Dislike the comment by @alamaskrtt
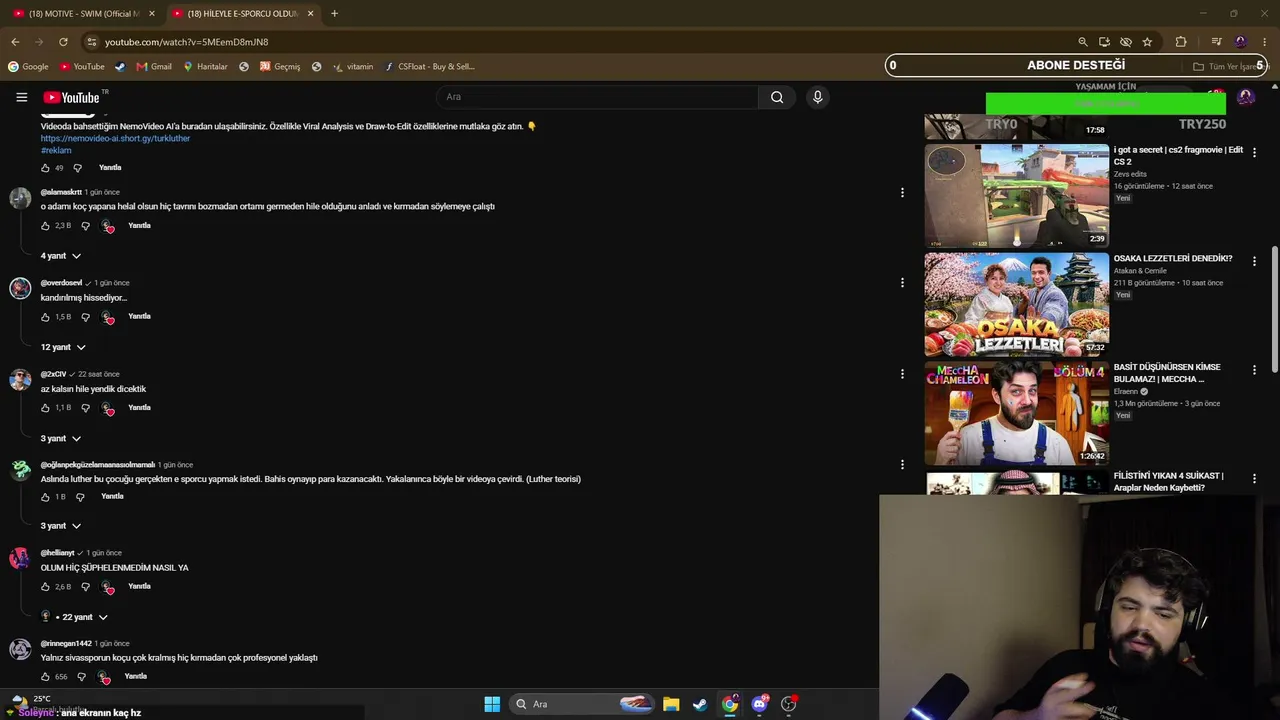The image size is (1280, 720). (85, 226)
